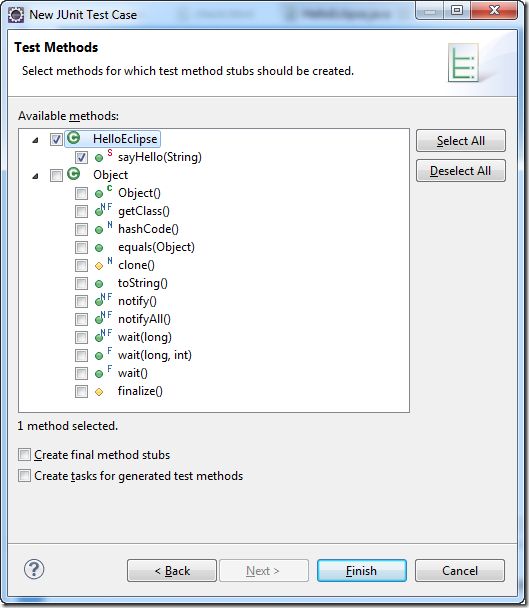Screen dimensions: 529x608
Task: Check the wait() checkbox
Action: coord(81,373)
